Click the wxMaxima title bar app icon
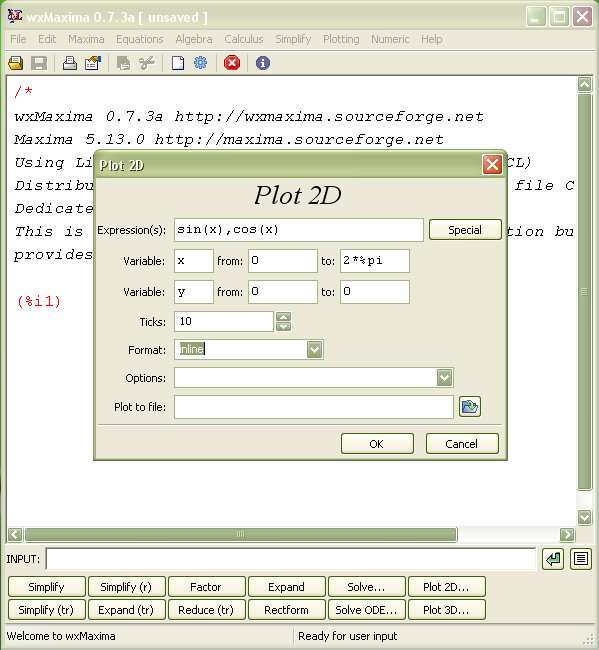This screenshot has width=599, height=650. 15,17
